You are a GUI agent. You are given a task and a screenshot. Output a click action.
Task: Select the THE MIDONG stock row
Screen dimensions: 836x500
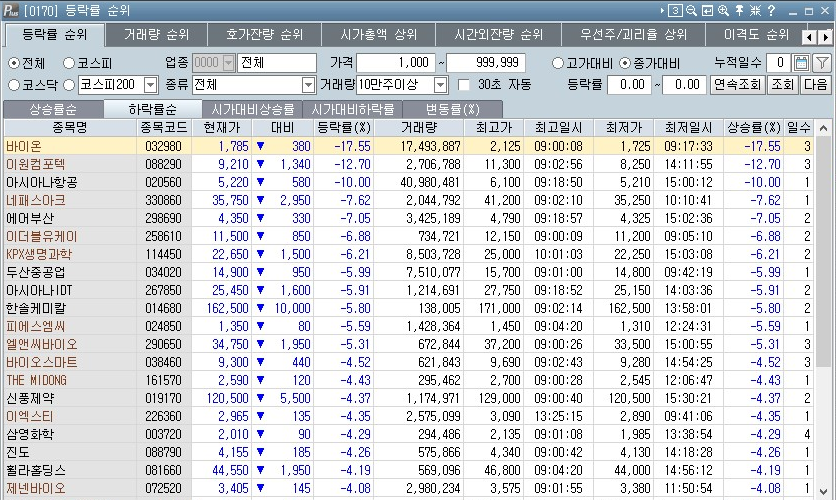408,380
